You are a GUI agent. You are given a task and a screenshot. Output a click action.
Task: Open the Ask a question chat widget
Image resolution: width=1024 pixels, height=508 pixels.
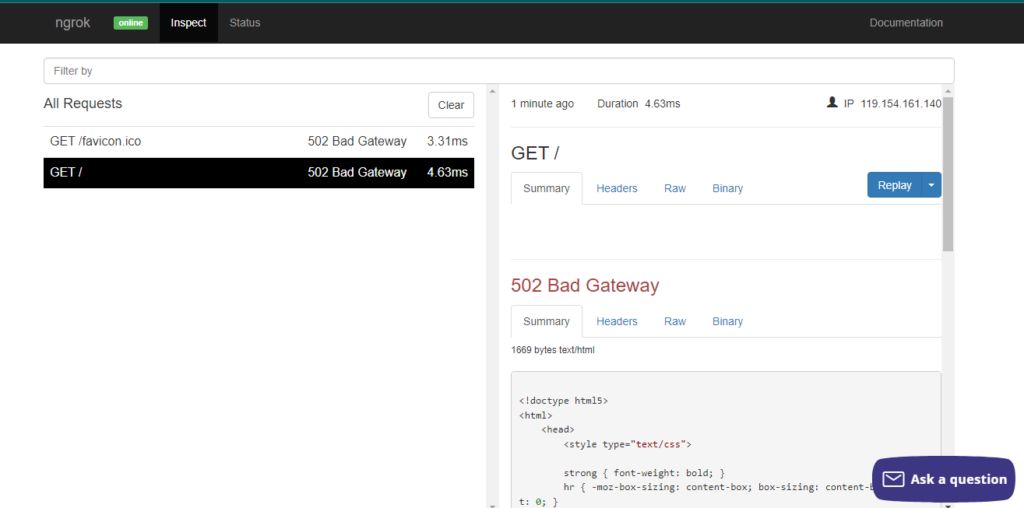pos(944,479)
